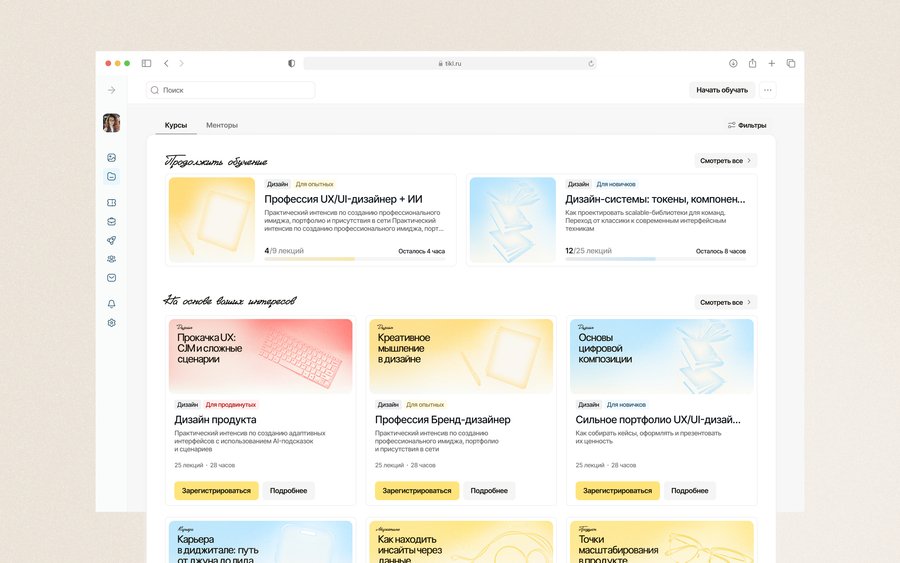Open the browser downloads icon

[x=733, y=63]
